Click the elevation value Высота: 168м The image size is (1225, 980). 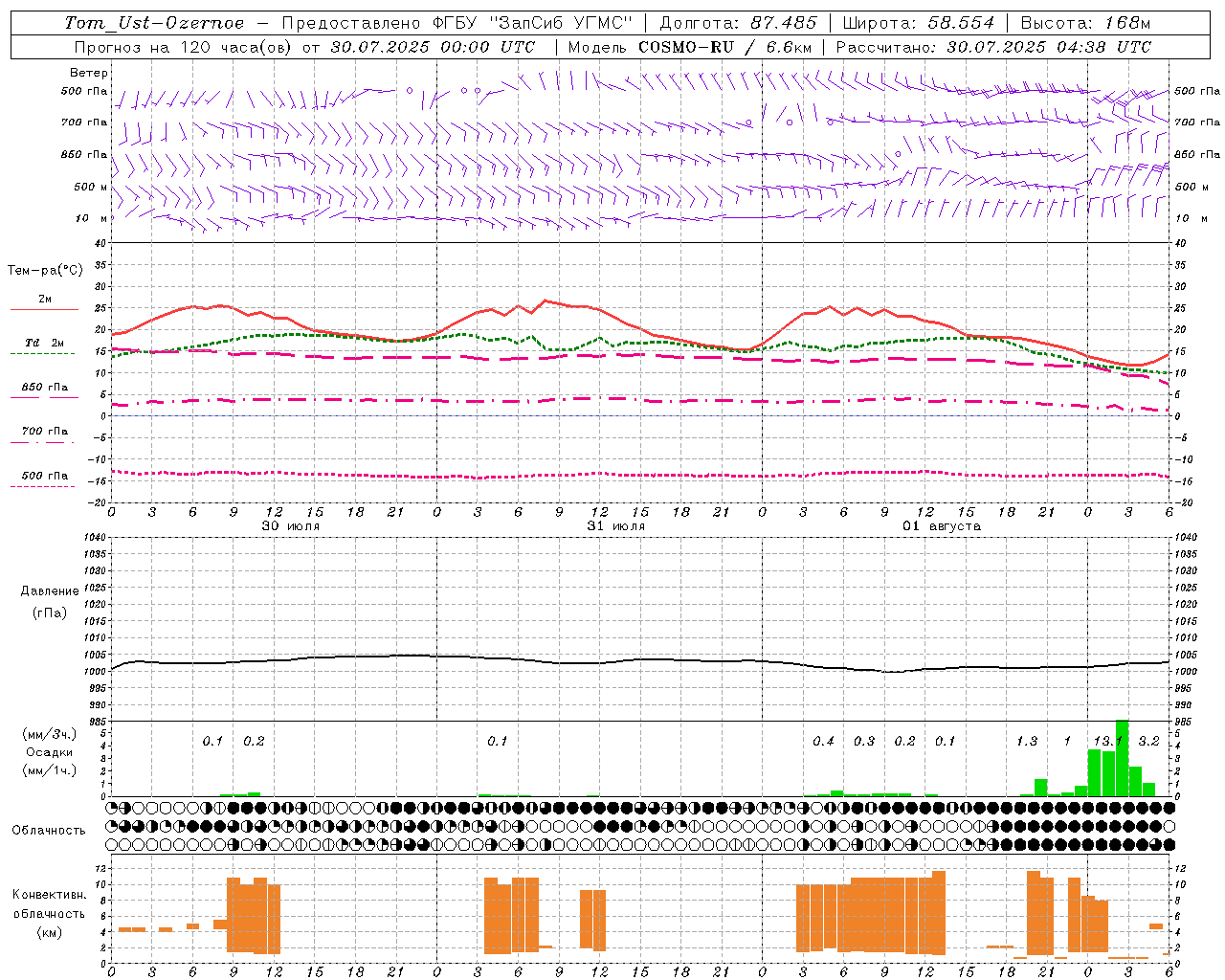(x=1085, y=23)
